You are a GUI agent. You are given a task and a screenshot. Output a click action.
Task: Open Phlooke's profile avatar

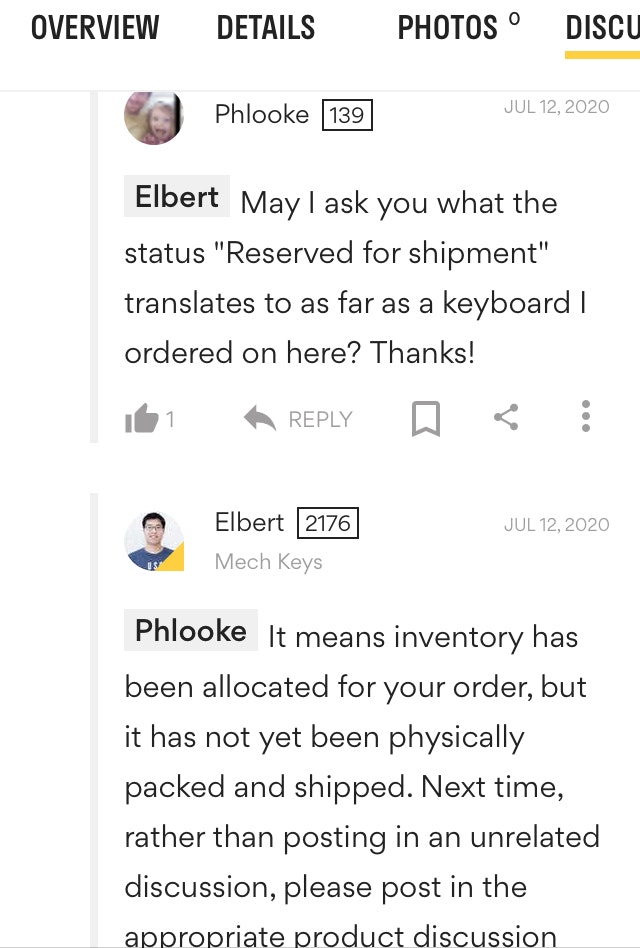point(154,116)
